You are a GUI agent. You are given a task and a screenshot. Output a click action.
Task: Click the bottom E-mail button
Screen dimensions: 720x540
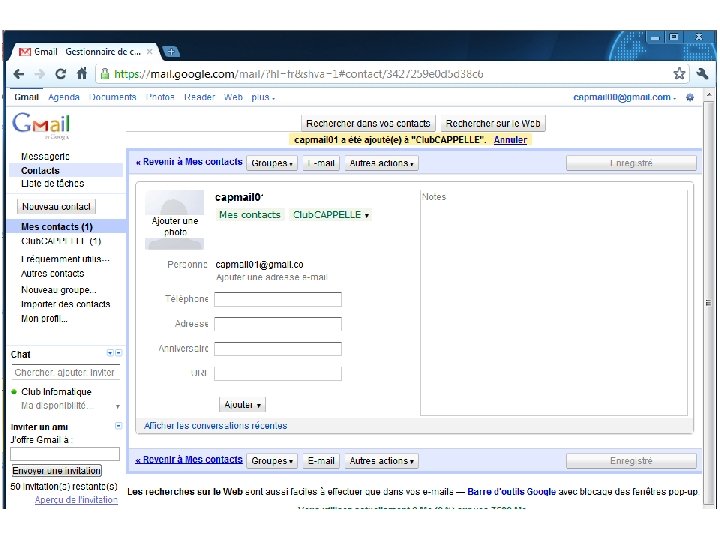tap(321, 461)
